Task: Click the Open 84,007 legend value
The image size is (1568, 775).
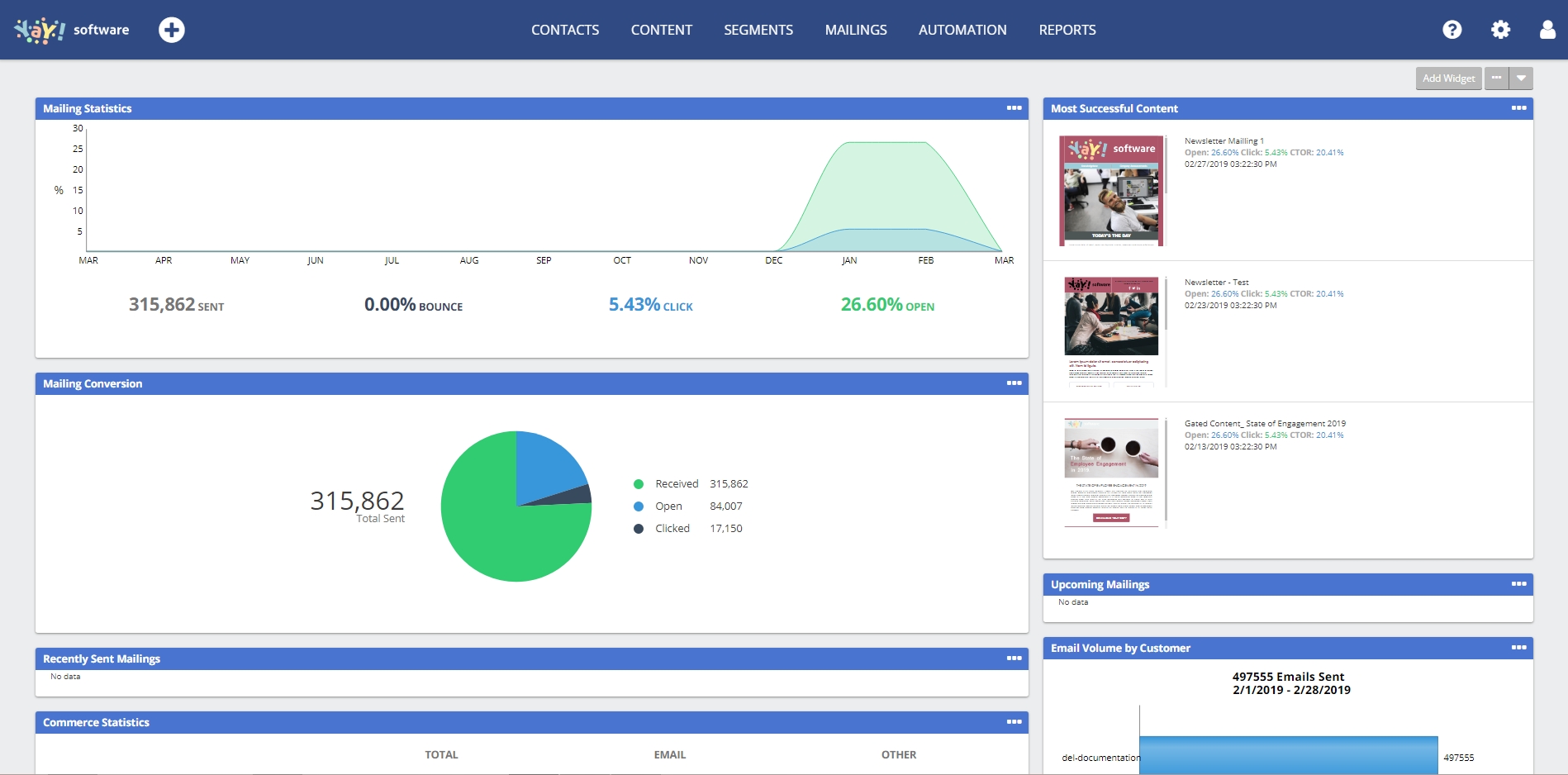Action: click(726, 506)
